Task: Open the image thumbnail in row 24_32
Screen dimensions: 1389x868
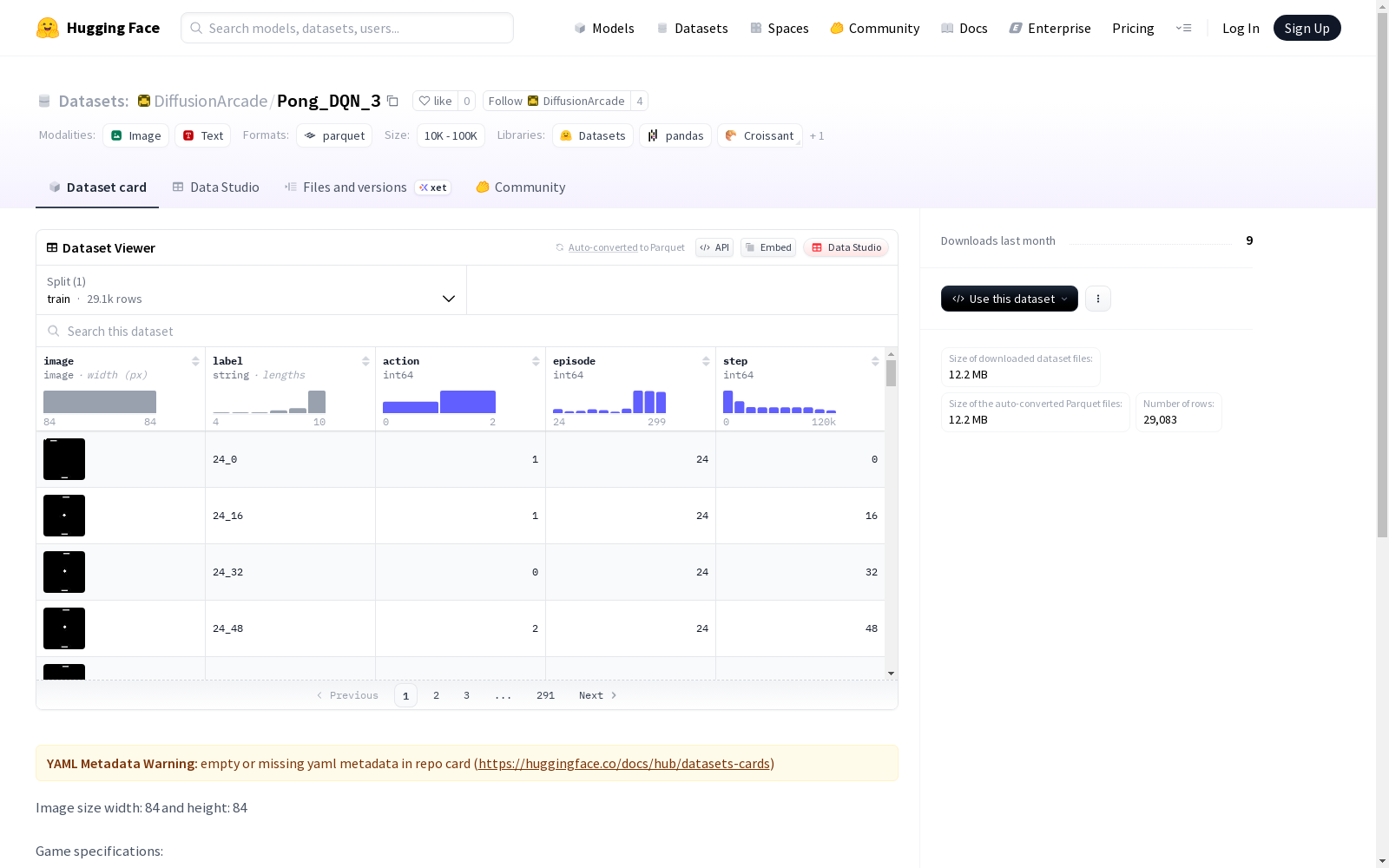Action: 64,572
